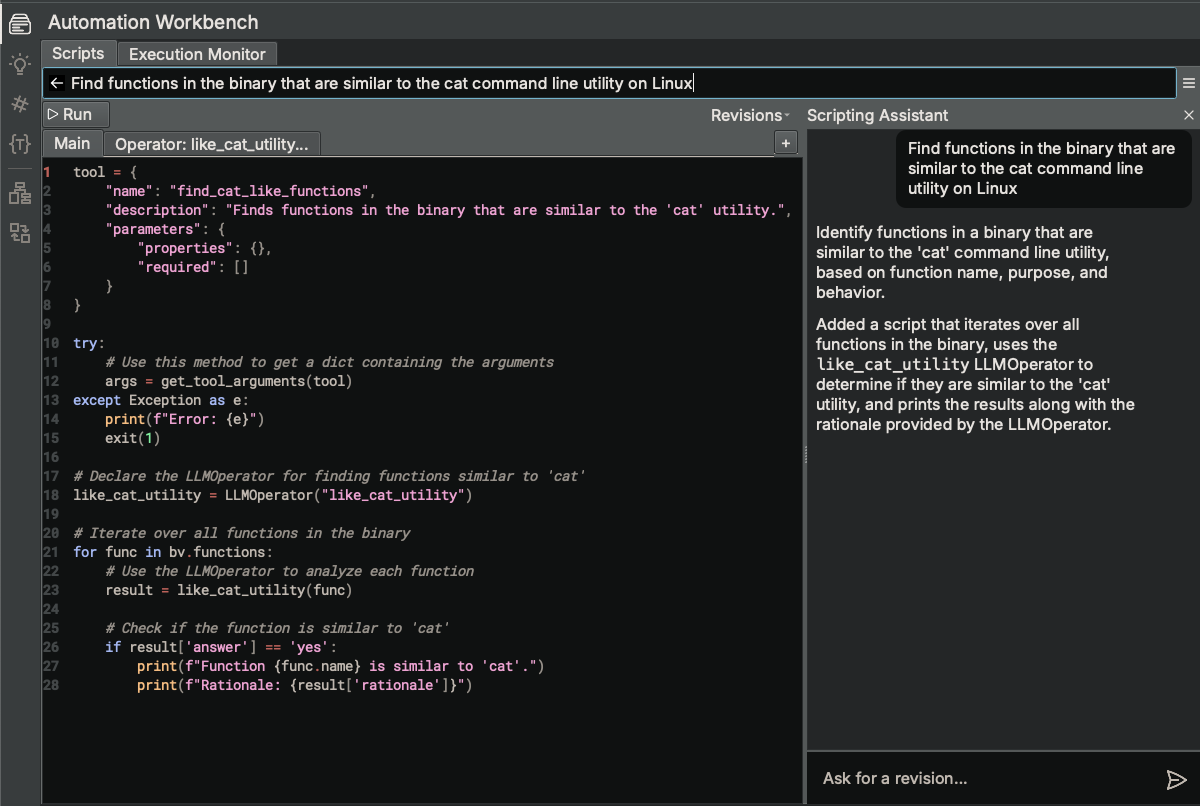Open the Revisions dropdown
Viewport: 1200px width, 806px height.
coord(748,115)
